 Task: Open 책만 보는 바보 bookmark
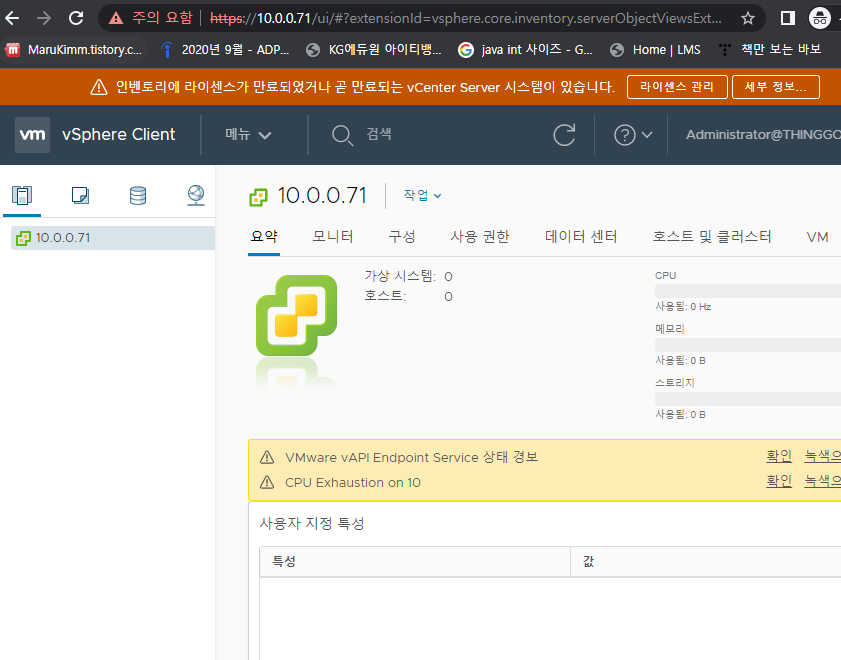tap(770, 50)
